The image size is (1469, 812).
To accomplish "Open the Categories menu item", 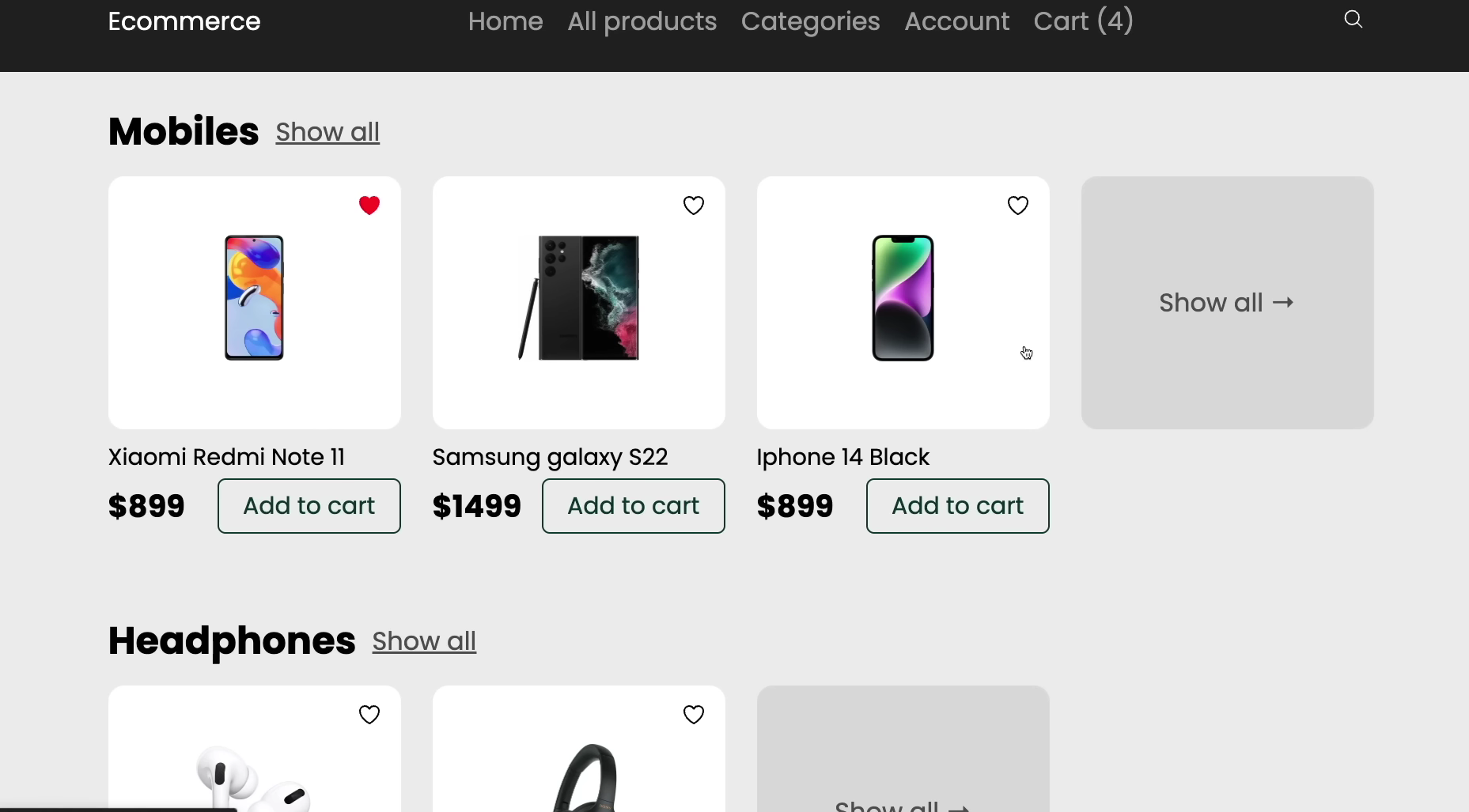I will click(x=810, y=21).
